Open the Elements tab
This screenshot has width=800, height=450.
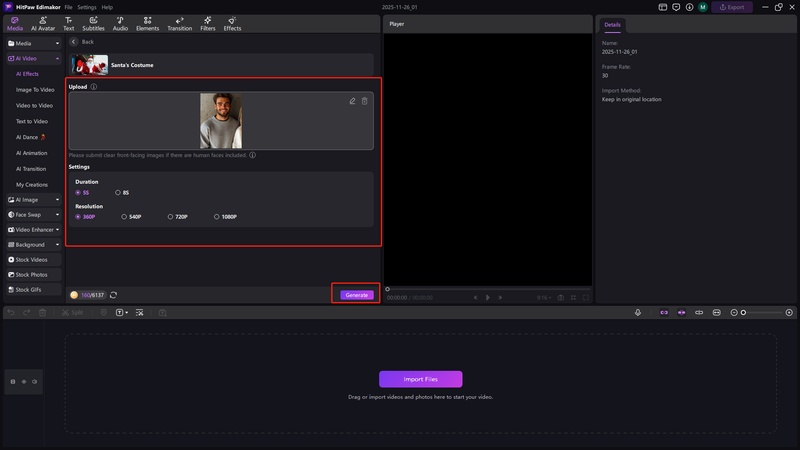147,23
